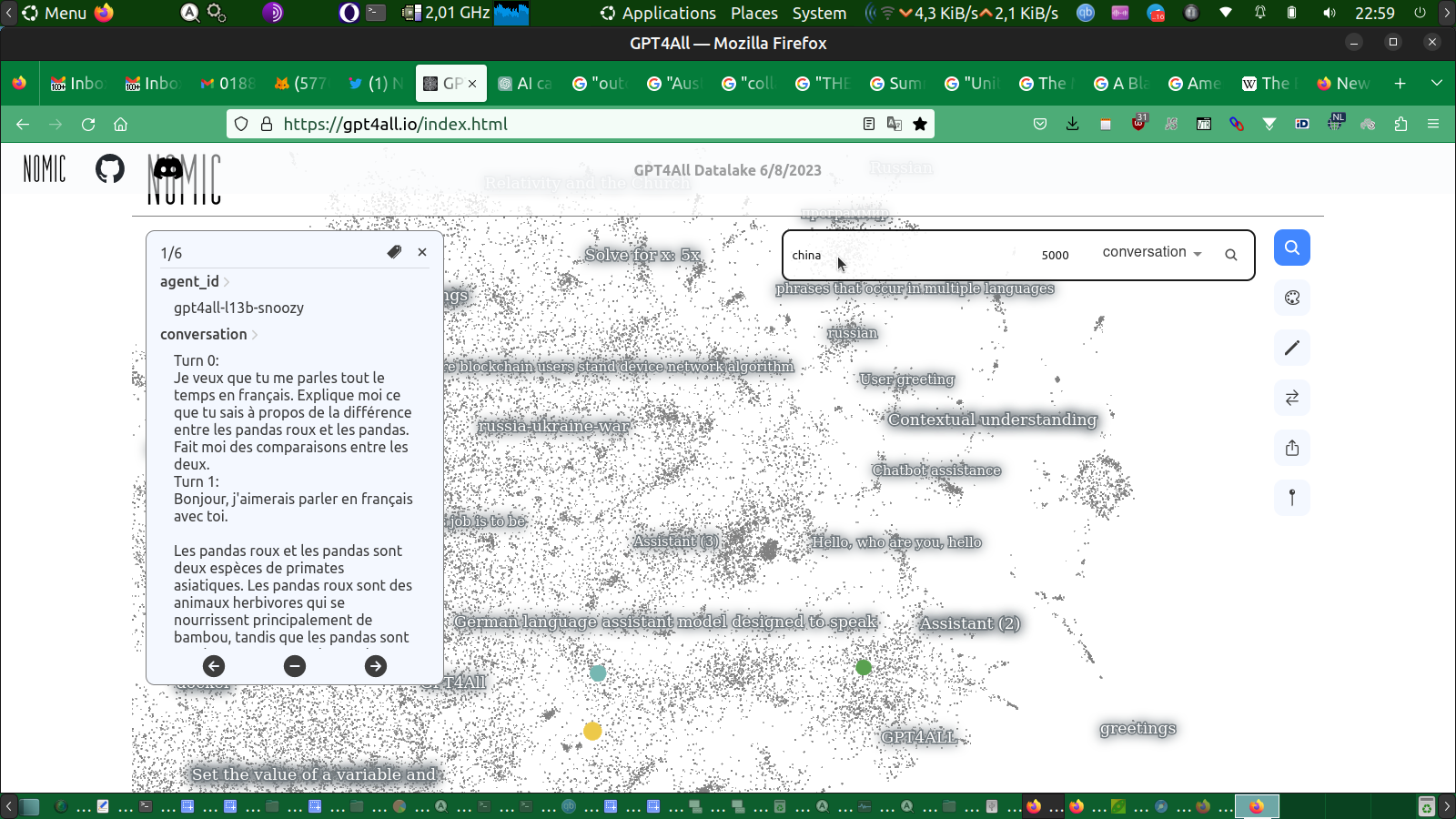The width and height of the screenshot is (1456, 819).
Task: Open the Firefox extensions puzzle icon
Action: (x=1400, y=124)
